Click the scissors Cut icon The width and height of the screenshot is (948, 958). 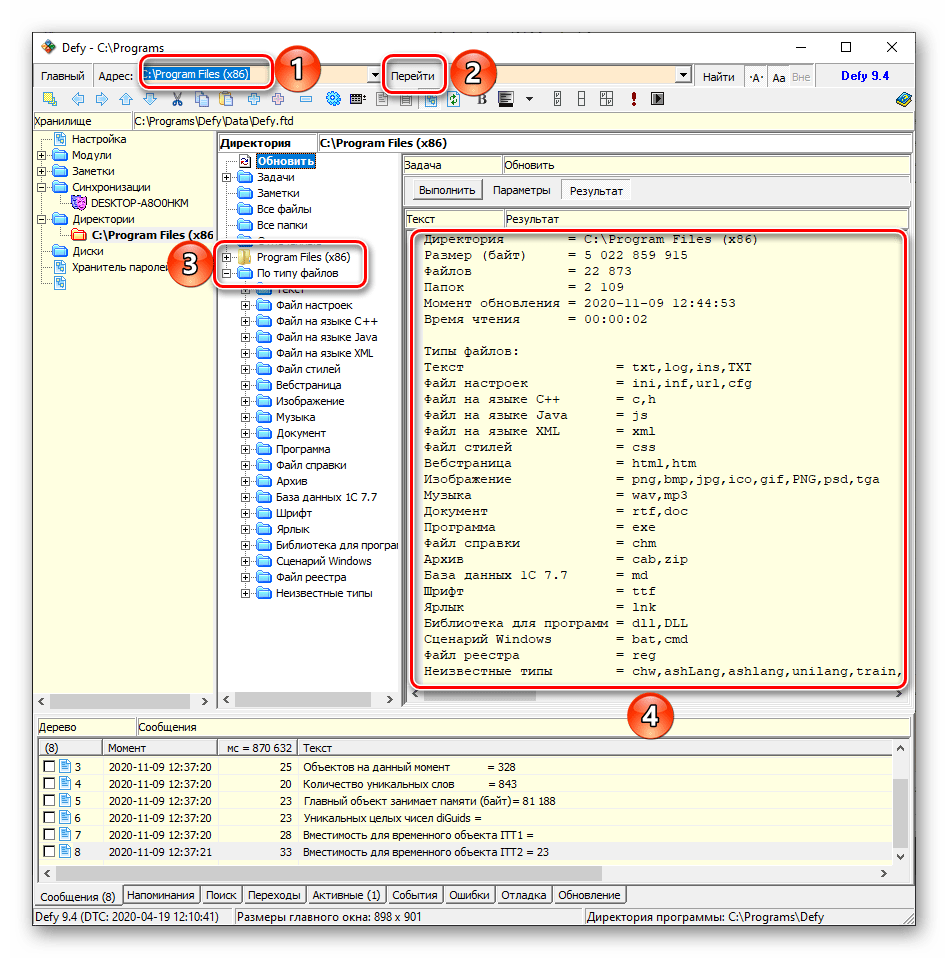[177, 99]
